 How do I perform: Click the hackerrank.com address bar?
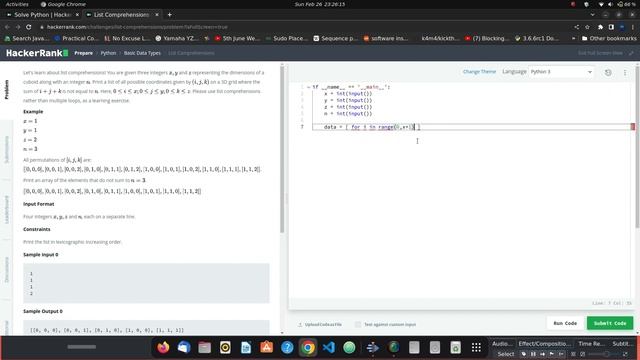(x=302, y=27)
